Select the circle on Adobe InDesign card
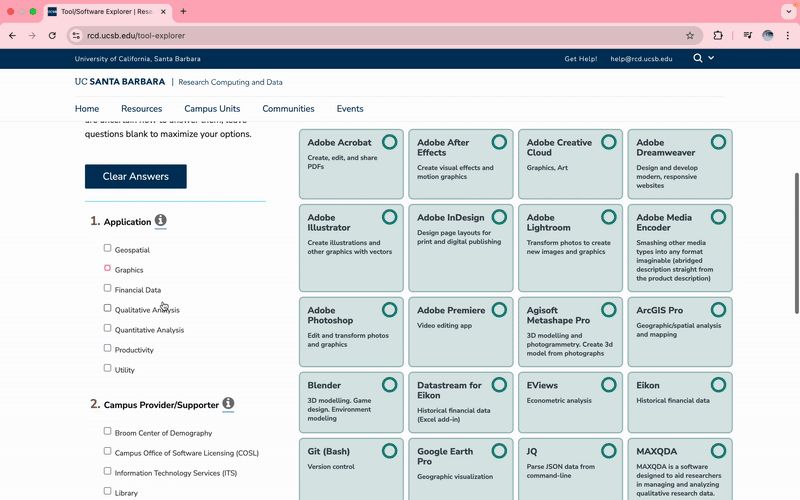This screenshot has width=800, height=500. coord(499,217)
